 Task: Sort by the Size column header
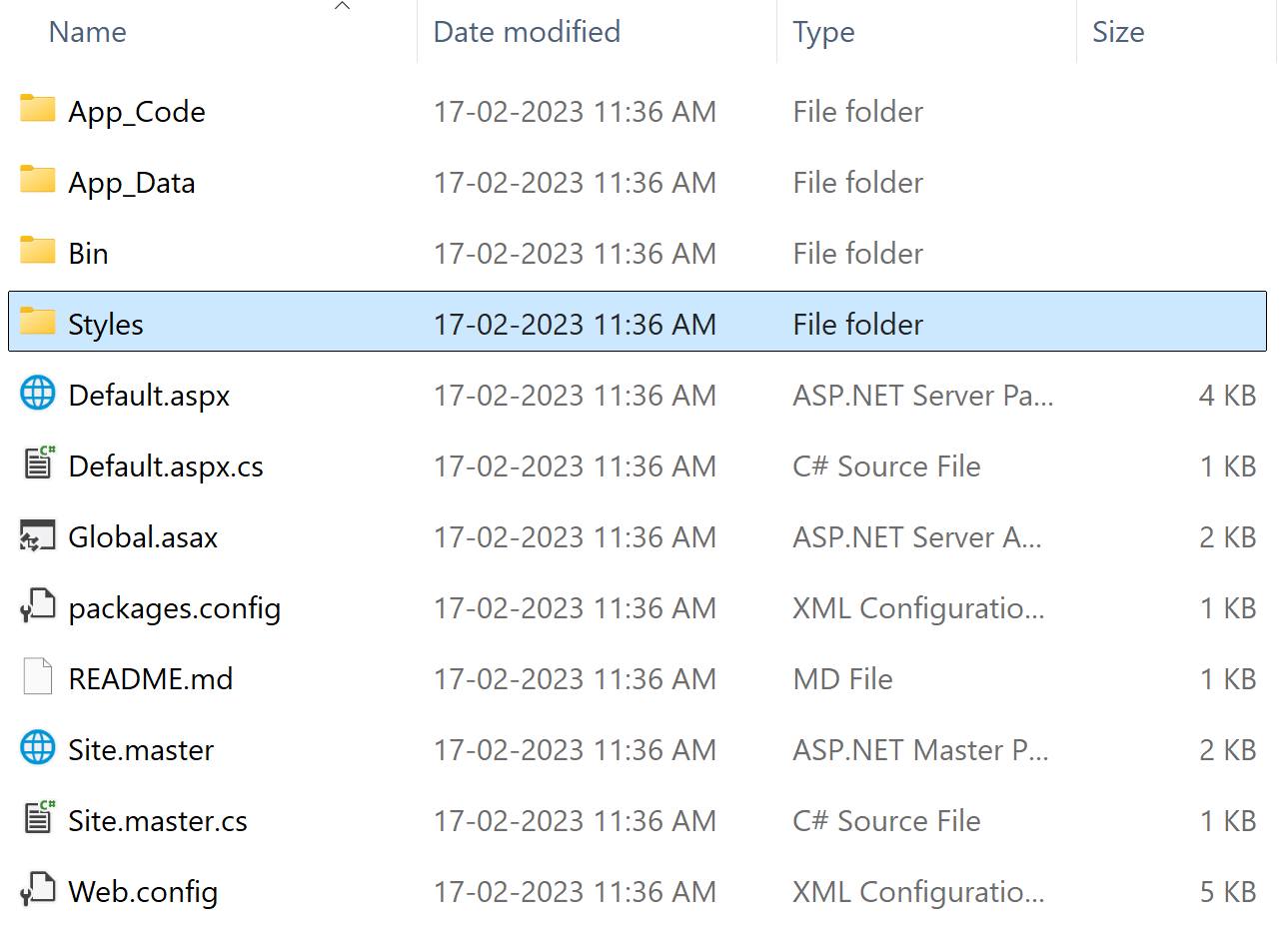coord(1118,33)
